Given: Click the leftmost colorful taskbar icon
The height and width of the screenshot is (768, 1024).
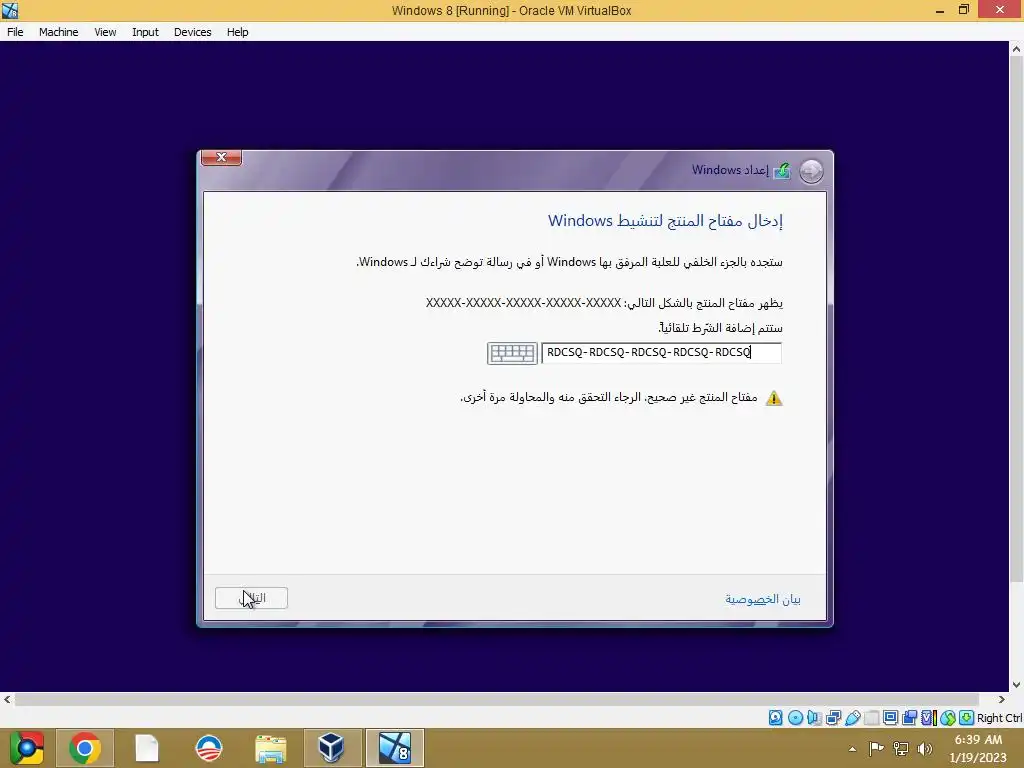Looking at the screenshot, I should click(x=26, y=748).
